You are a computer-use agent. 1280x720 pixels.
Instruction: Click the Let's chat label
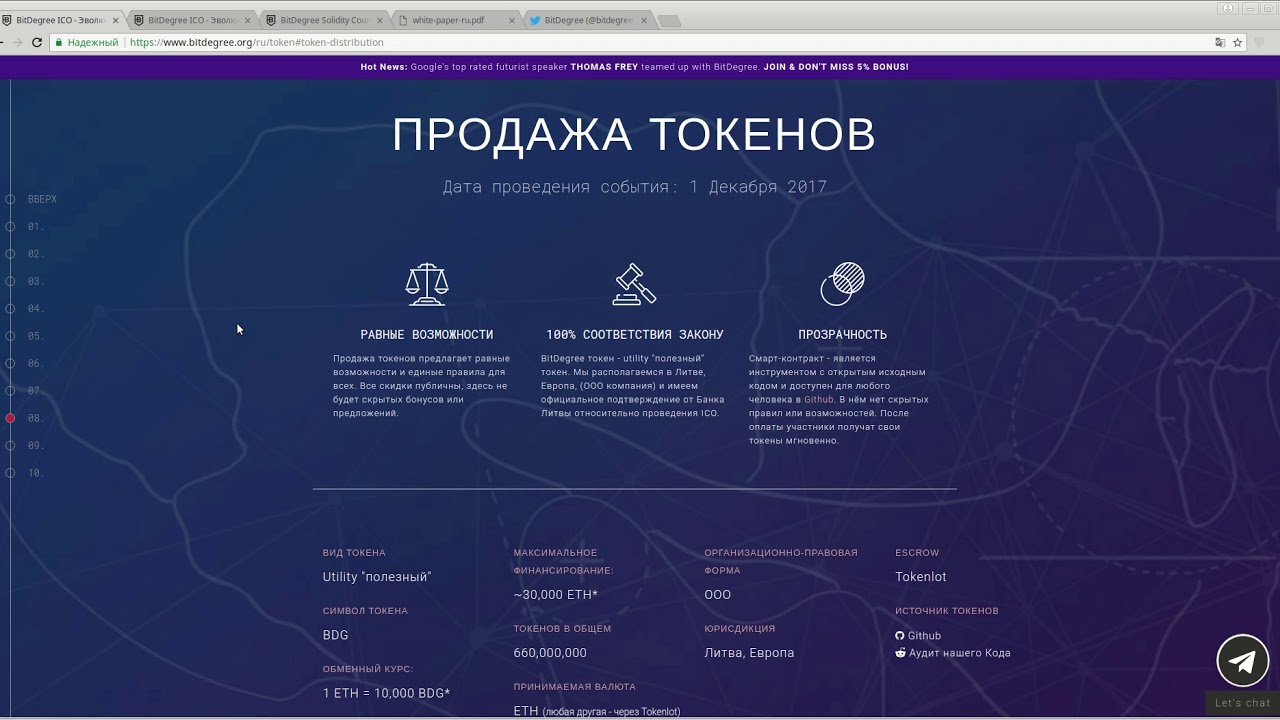(1242, 703)
